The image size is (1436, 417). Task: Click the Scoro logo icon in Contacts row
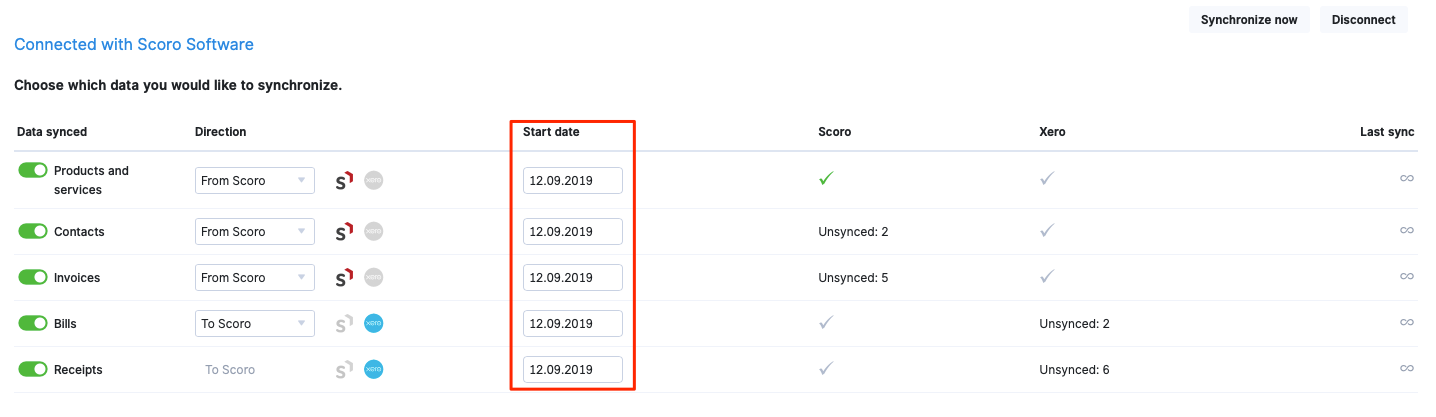point(344,232)
